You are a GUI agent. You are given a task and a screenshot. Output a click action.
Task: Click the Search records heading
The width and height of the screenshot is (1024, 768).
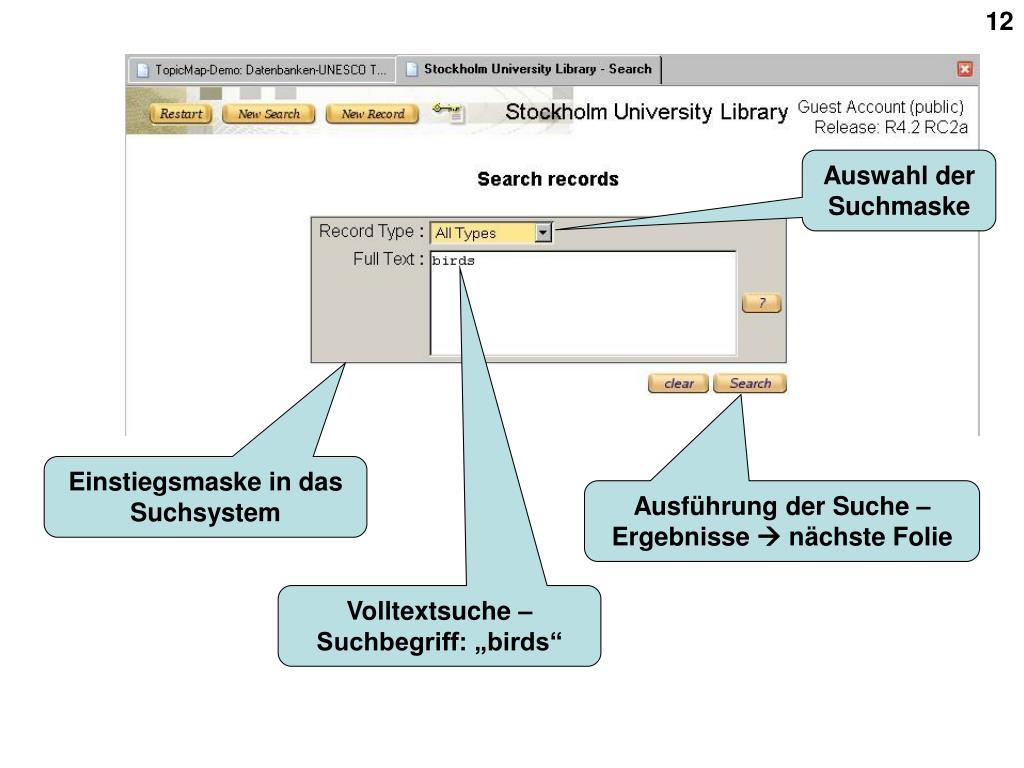click(548, 179)
